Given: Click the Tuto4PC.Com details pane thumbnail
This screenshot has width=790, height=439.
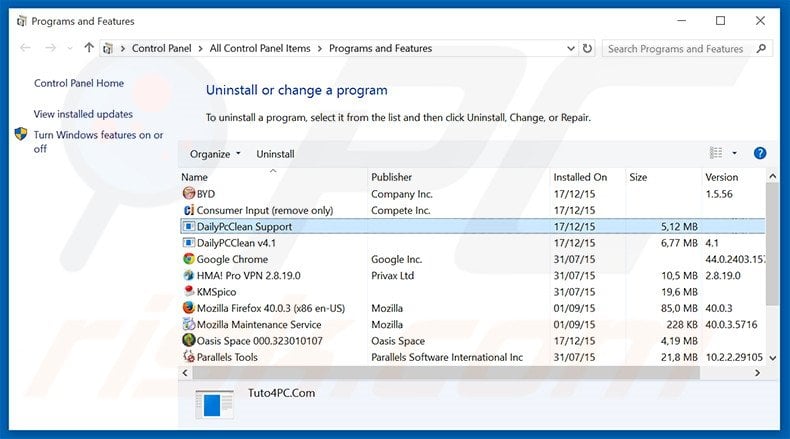Looking at the screenshot, I should (x=215, y=404).
